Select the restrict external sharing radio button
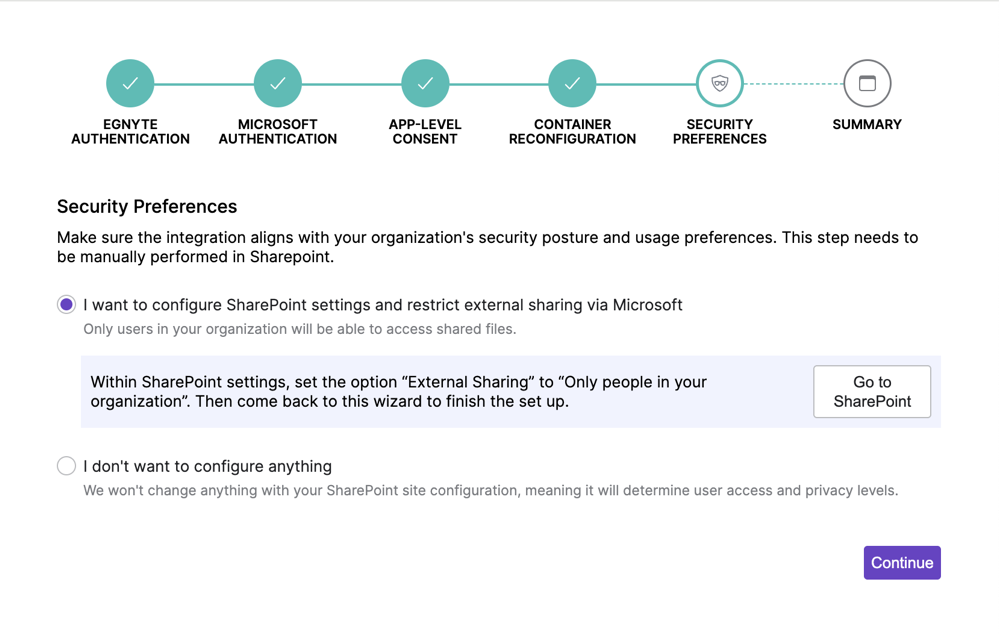Viewport: 999px width, 634px height. (66, 304)
